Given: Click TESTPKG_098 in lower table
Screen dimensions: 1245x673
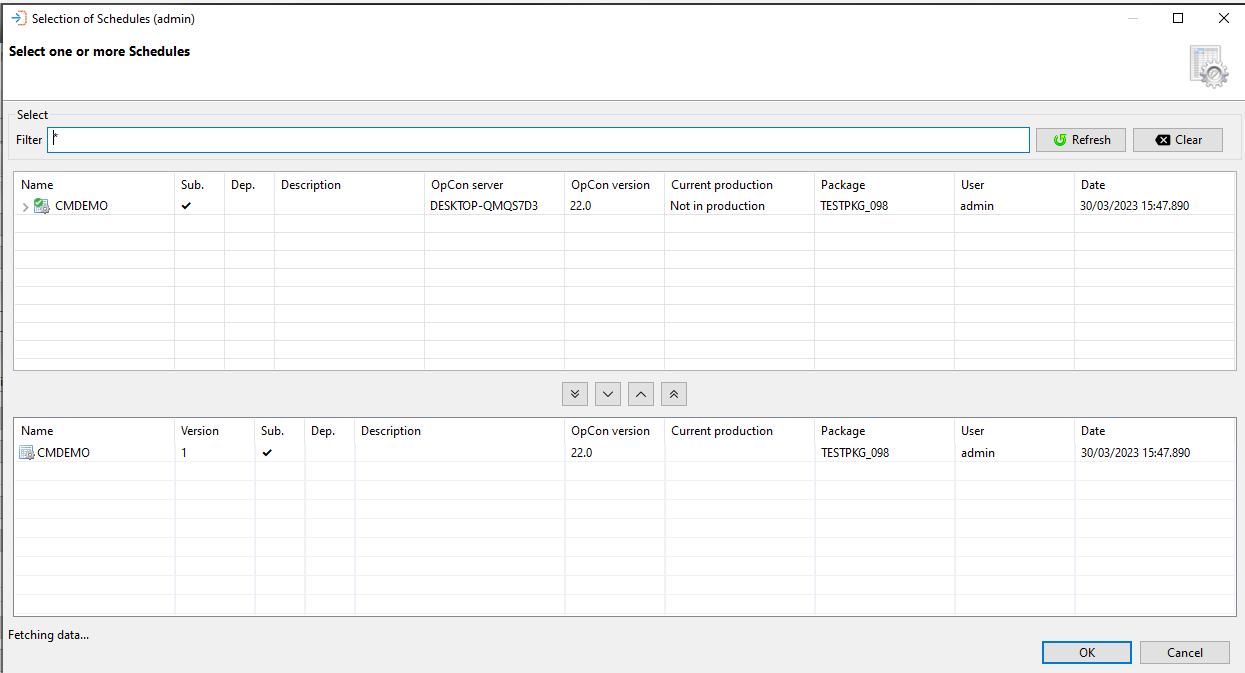Looking at the screenshot, I should tap(854, 453).
